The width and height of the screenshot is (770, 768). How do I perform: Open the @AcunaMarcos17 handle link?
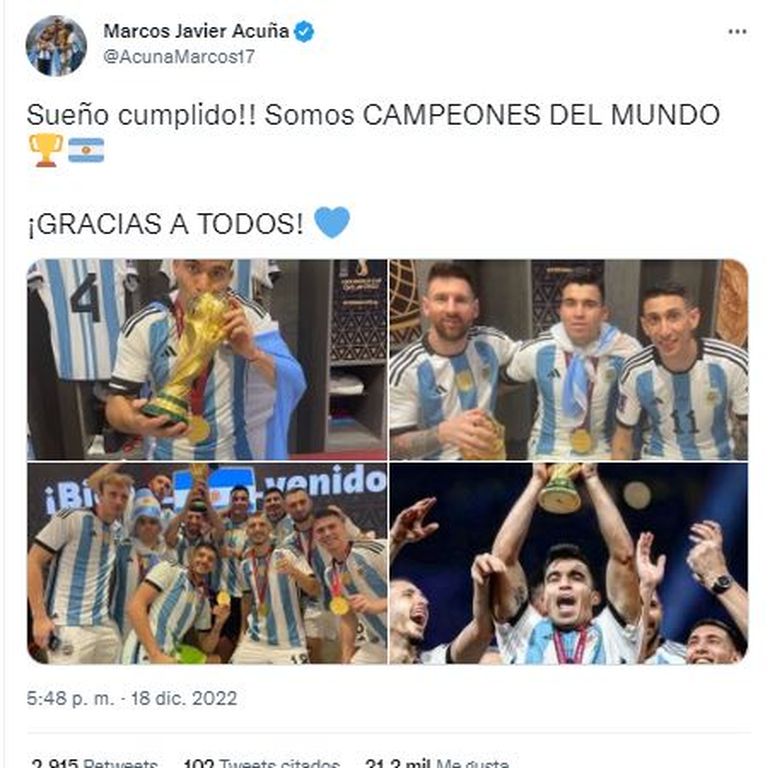coord(179,57)
